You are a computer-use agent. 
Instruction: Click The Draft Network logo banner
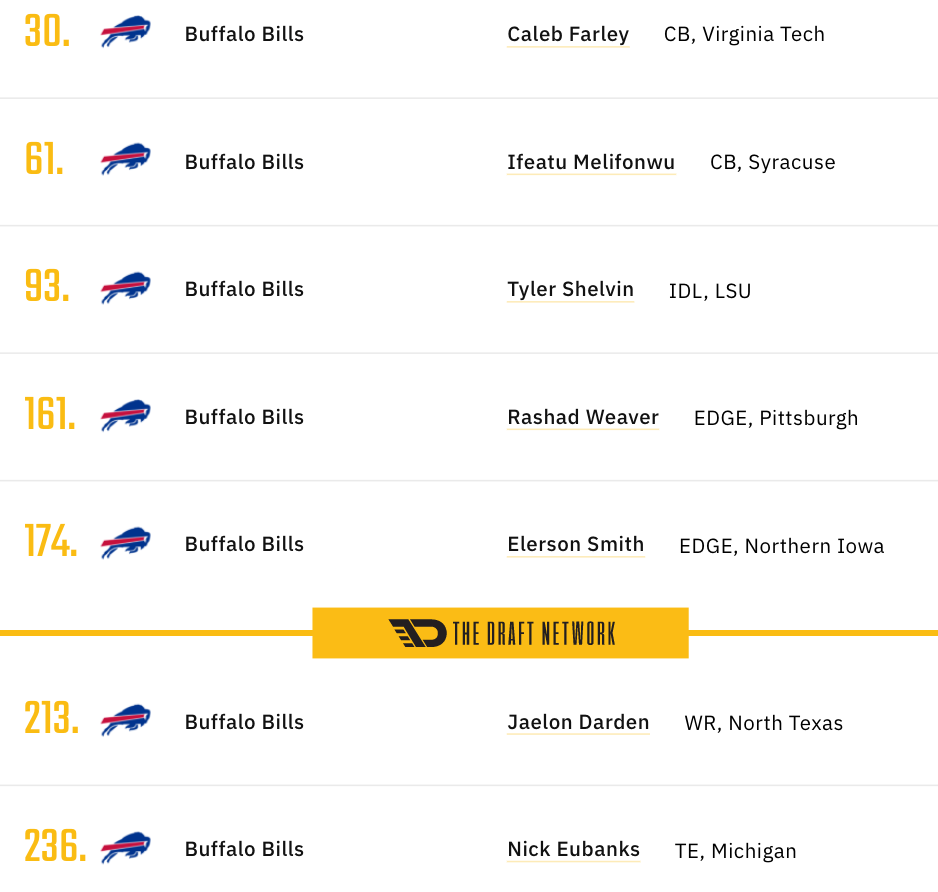tap(500, 633)
